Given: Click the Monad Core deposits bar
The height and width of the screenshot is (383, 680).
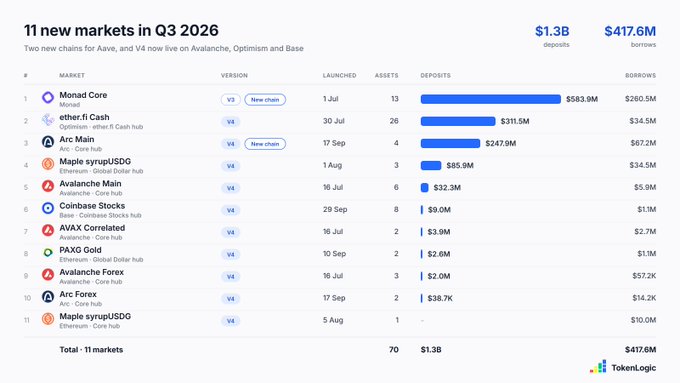Looking at the screenshot, I should click(490, 99).
